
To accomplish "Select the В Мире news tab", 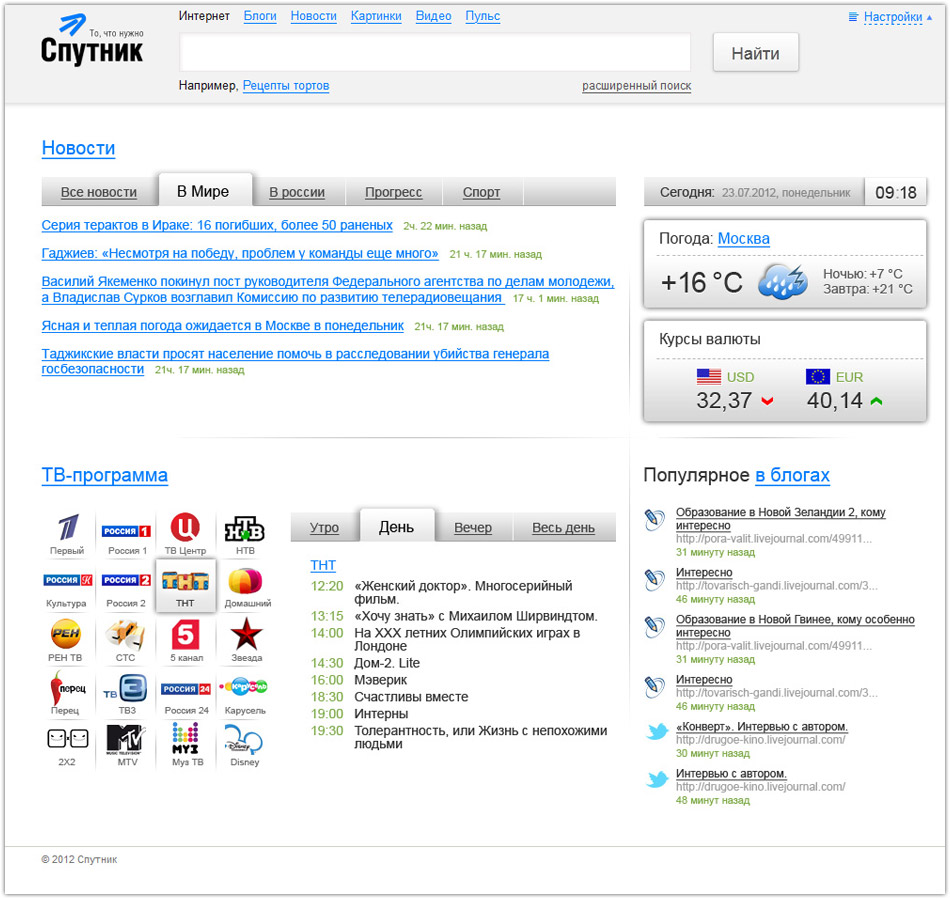I will tap(203, 191).
